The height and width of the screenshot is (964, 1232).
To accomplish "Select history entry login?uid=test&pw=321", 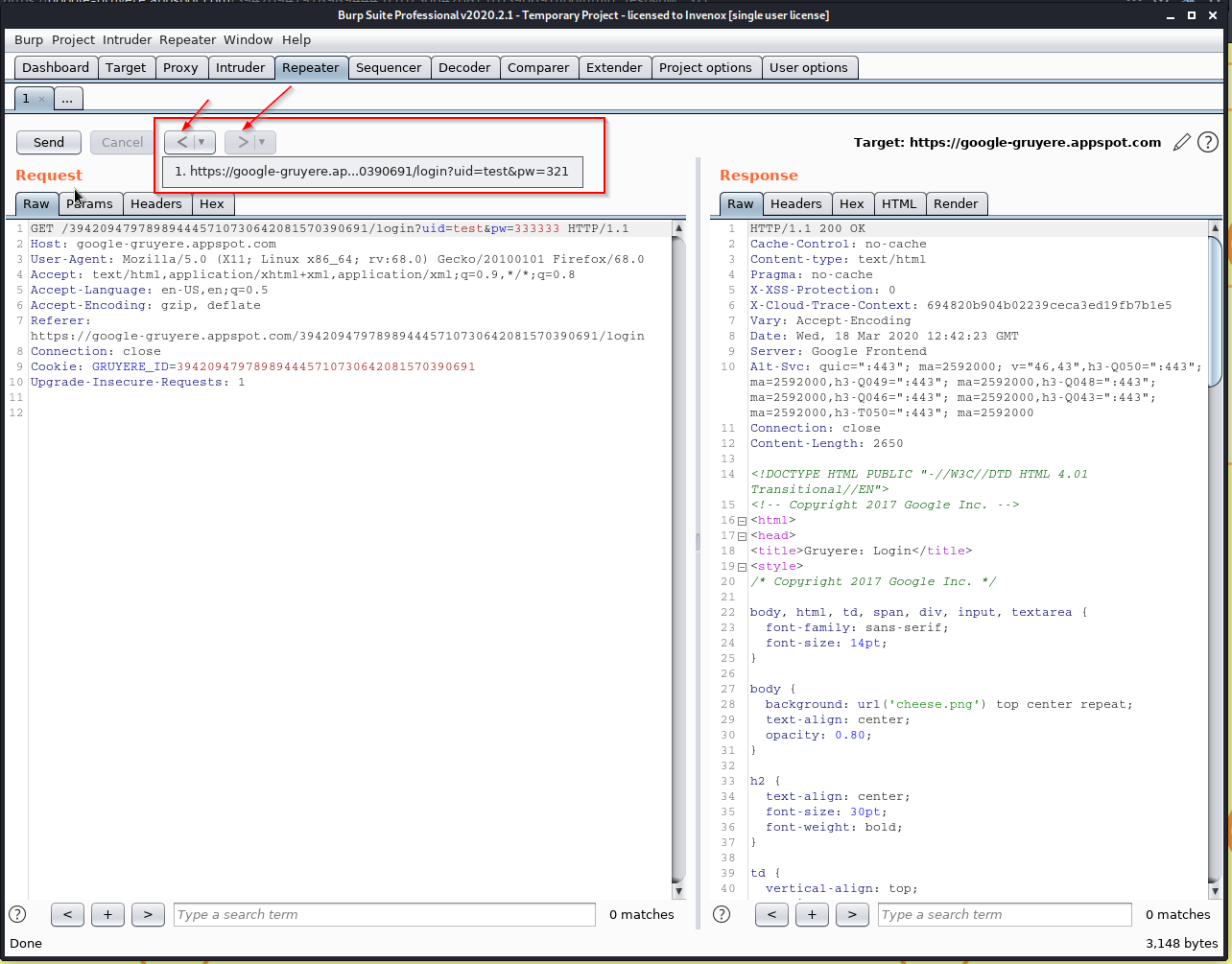I will coord(372,172).
